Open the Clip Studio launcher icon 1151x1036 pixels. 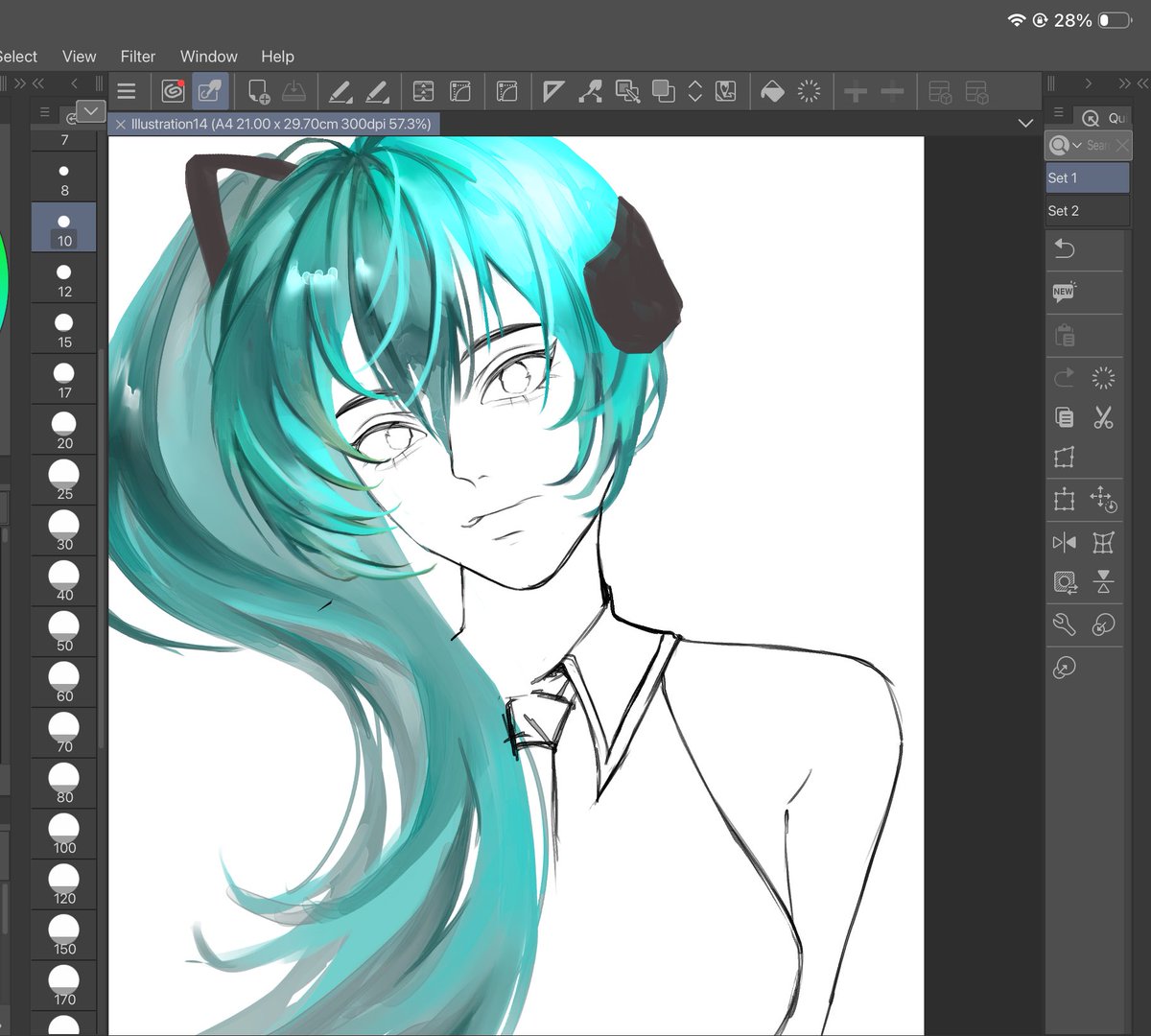click(x=173, y=91)
